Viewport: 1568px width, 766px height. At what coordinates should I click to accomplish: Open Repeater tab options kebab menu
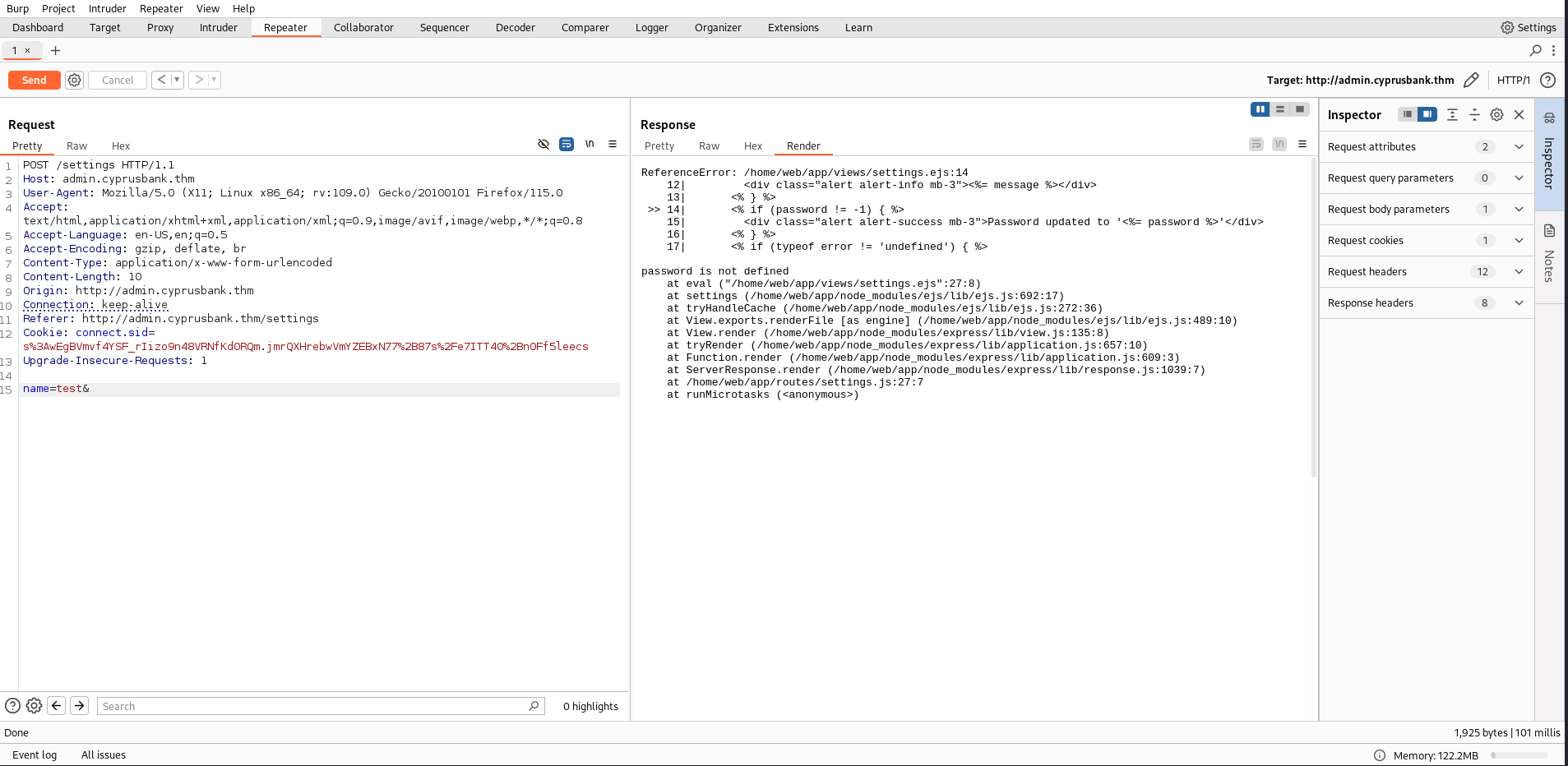[x=1553, y=50]
